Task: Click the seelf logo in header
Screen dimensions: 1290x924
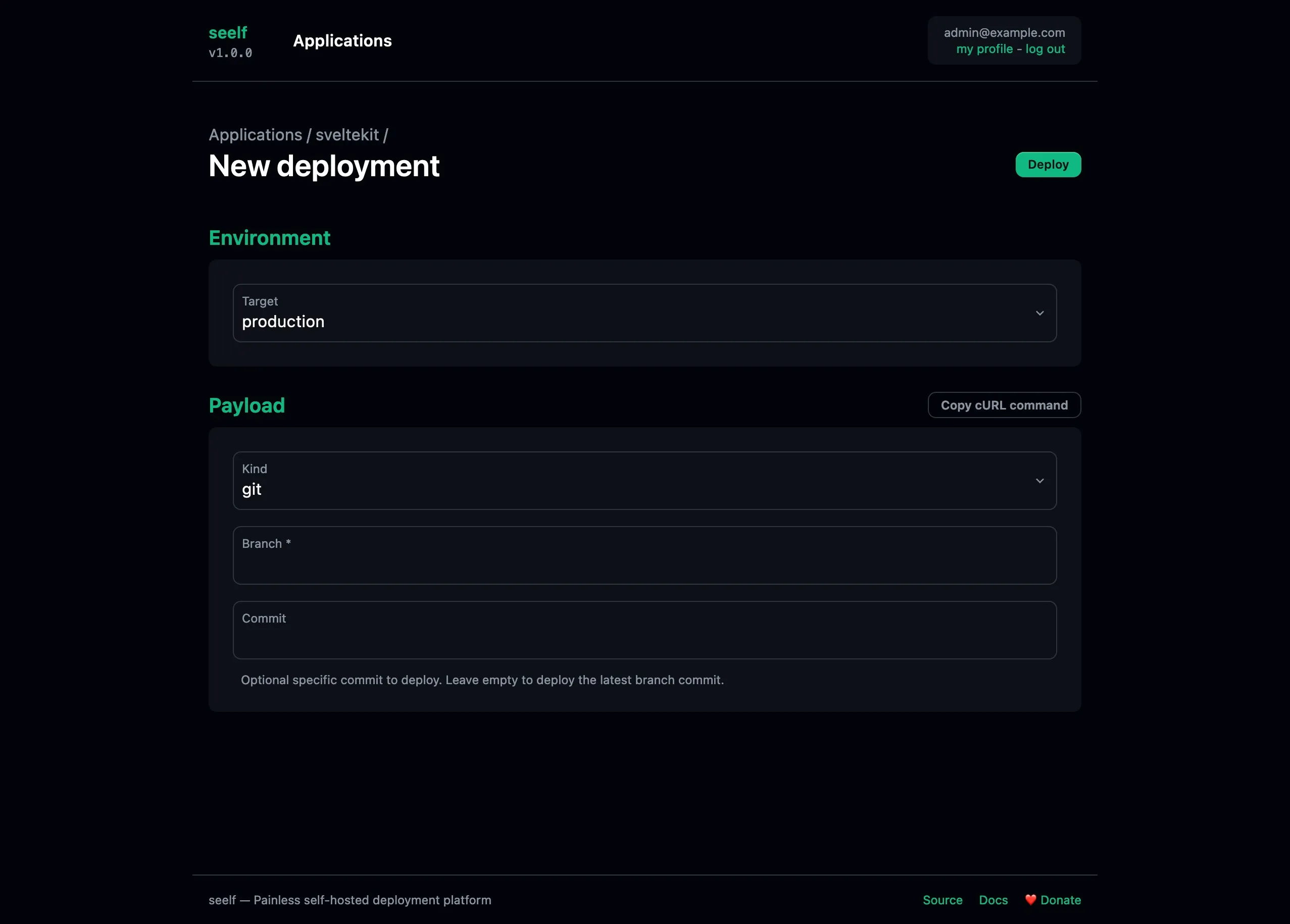Action: click(227, 33)
